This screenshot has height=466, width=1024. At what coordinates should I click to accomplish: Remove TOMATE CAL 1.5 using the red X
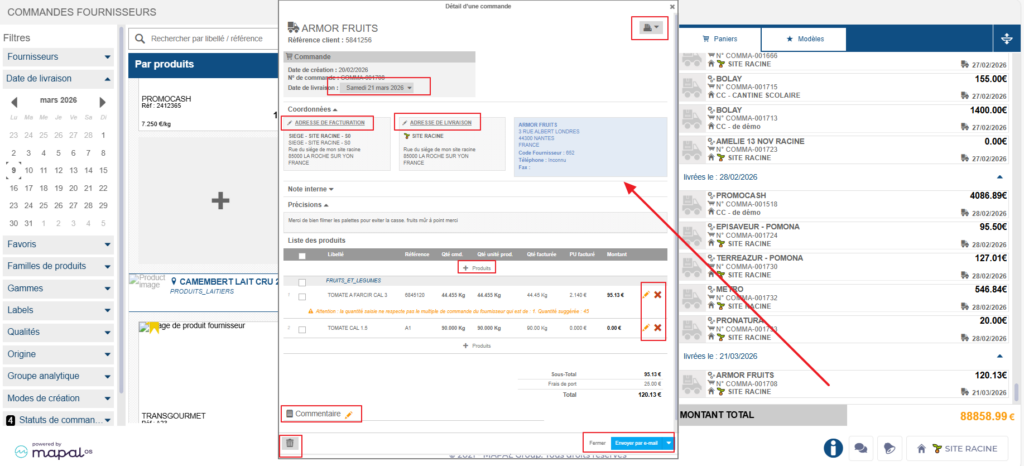coord(657,327)
